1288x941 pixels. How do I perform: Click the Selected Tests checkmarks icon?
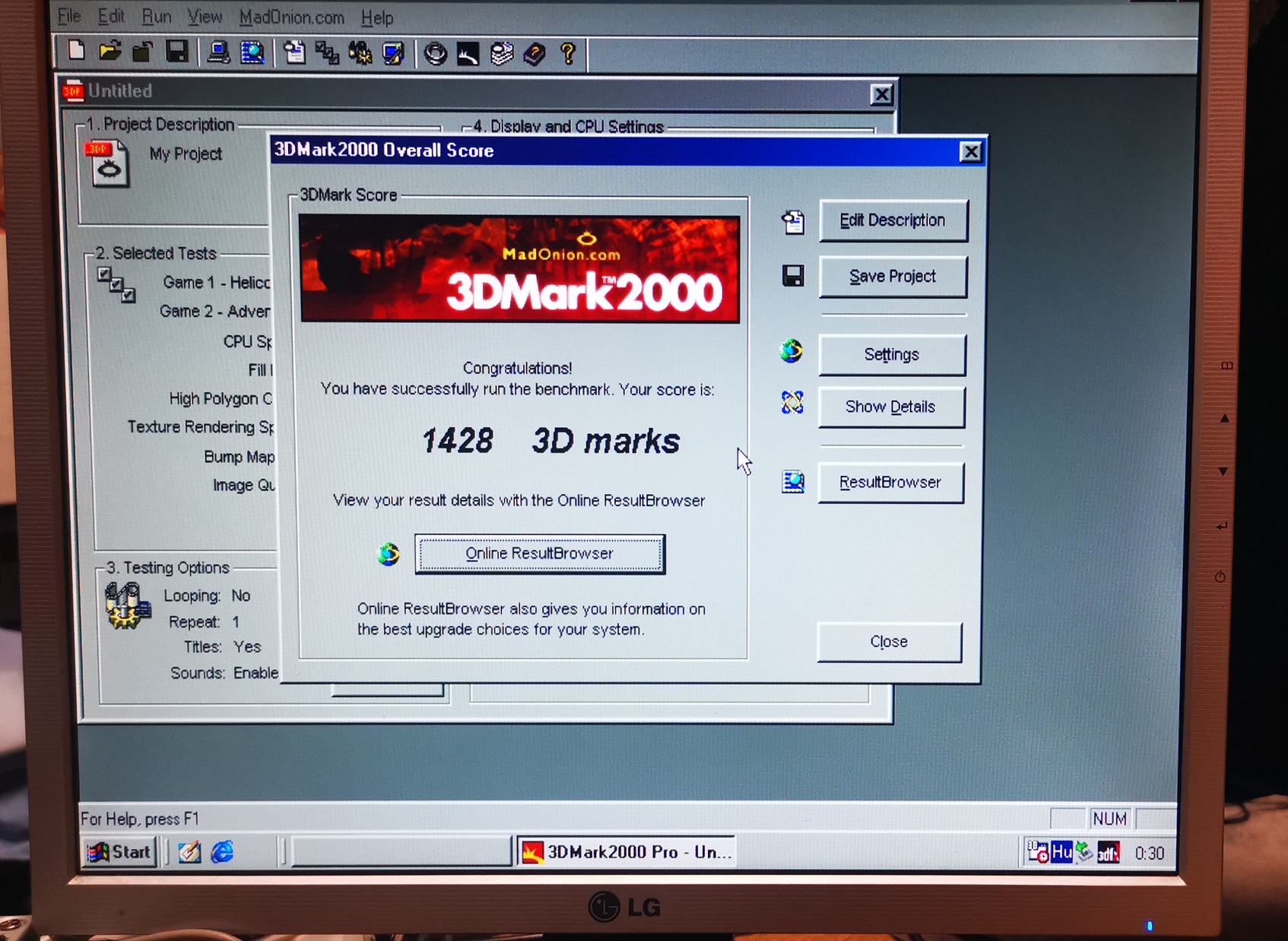coord(116,285)
